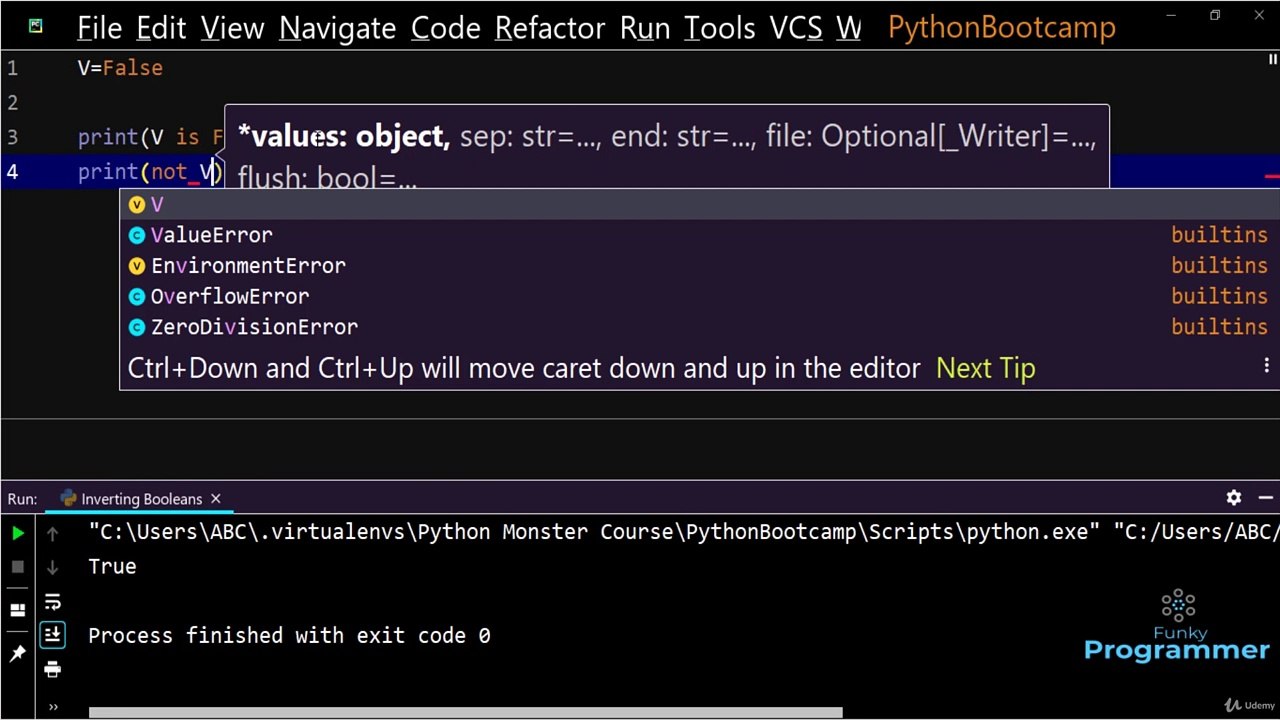Click class icon beside OverflowError

tap(137, 296)
